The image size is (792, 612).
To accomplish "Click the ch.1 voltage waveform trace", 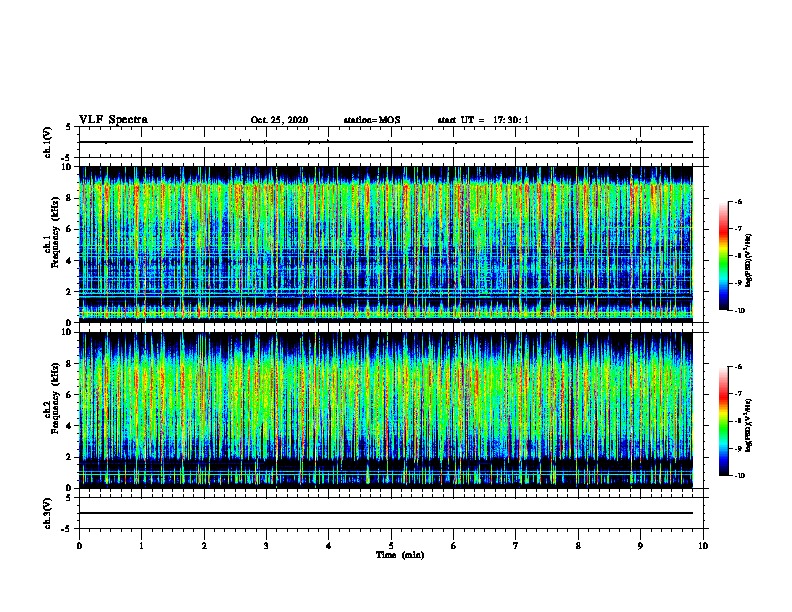I will point(386,142).
